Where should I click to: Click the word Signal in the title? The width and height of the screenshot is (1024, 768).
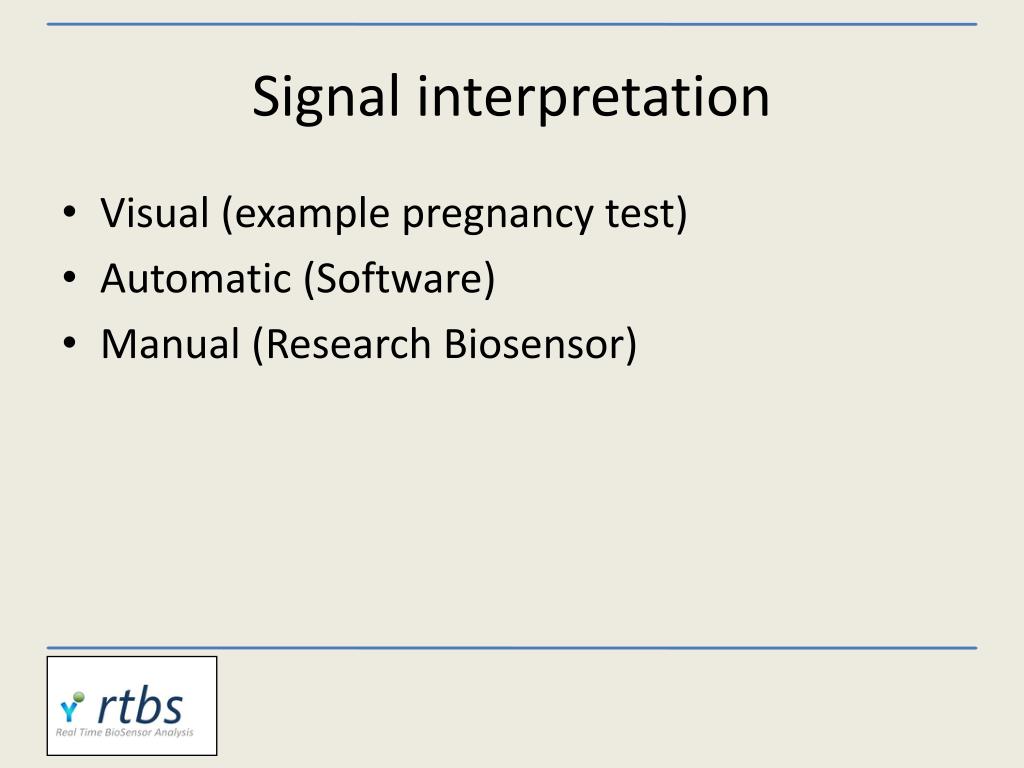(325, 97)
